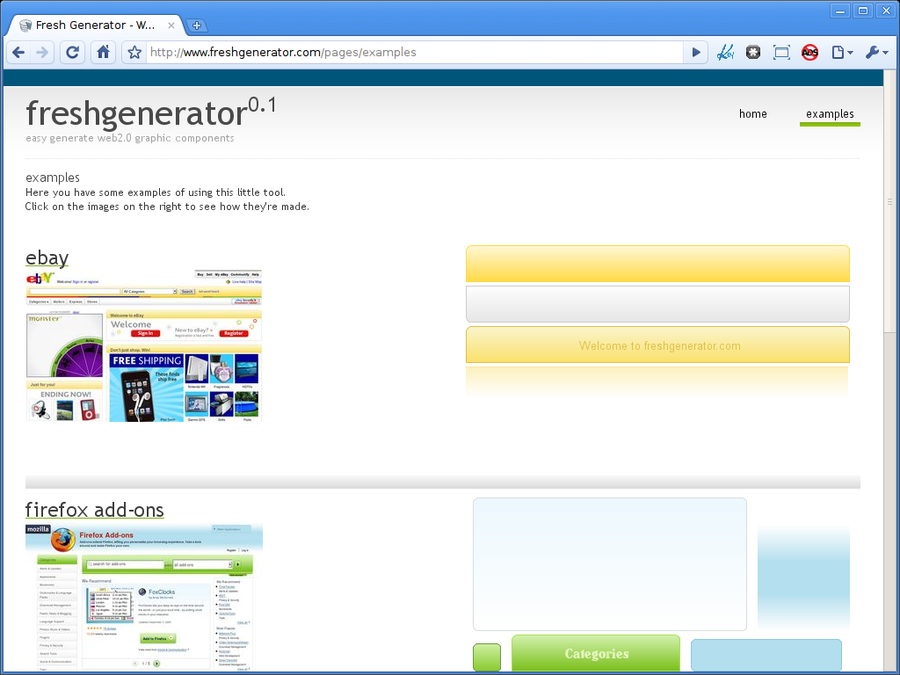Open a new browser tab

pos(196,25)
